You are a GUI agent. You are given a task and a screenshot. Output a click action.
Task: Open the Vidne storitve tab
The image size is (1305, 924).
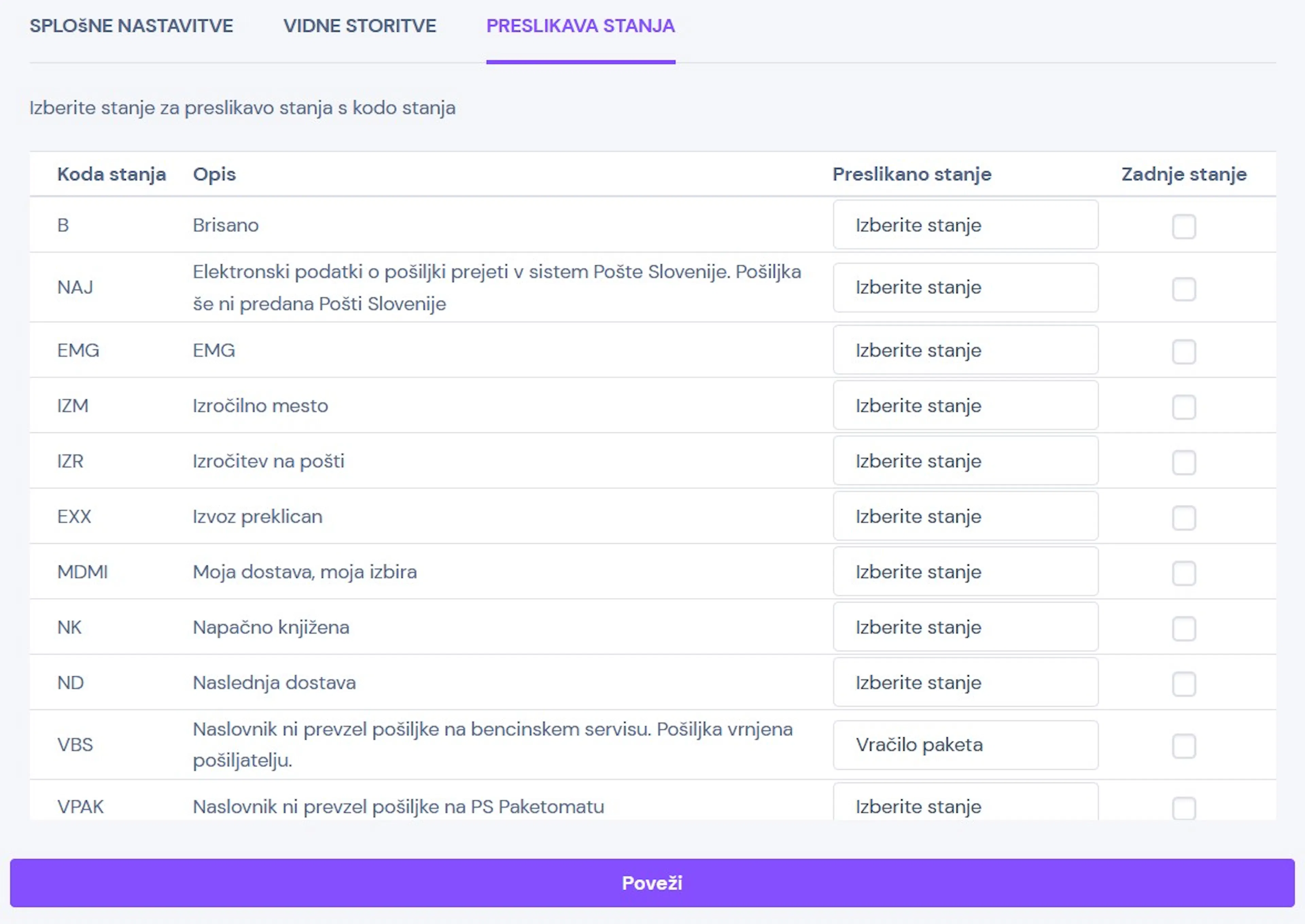tap(360, 26)
